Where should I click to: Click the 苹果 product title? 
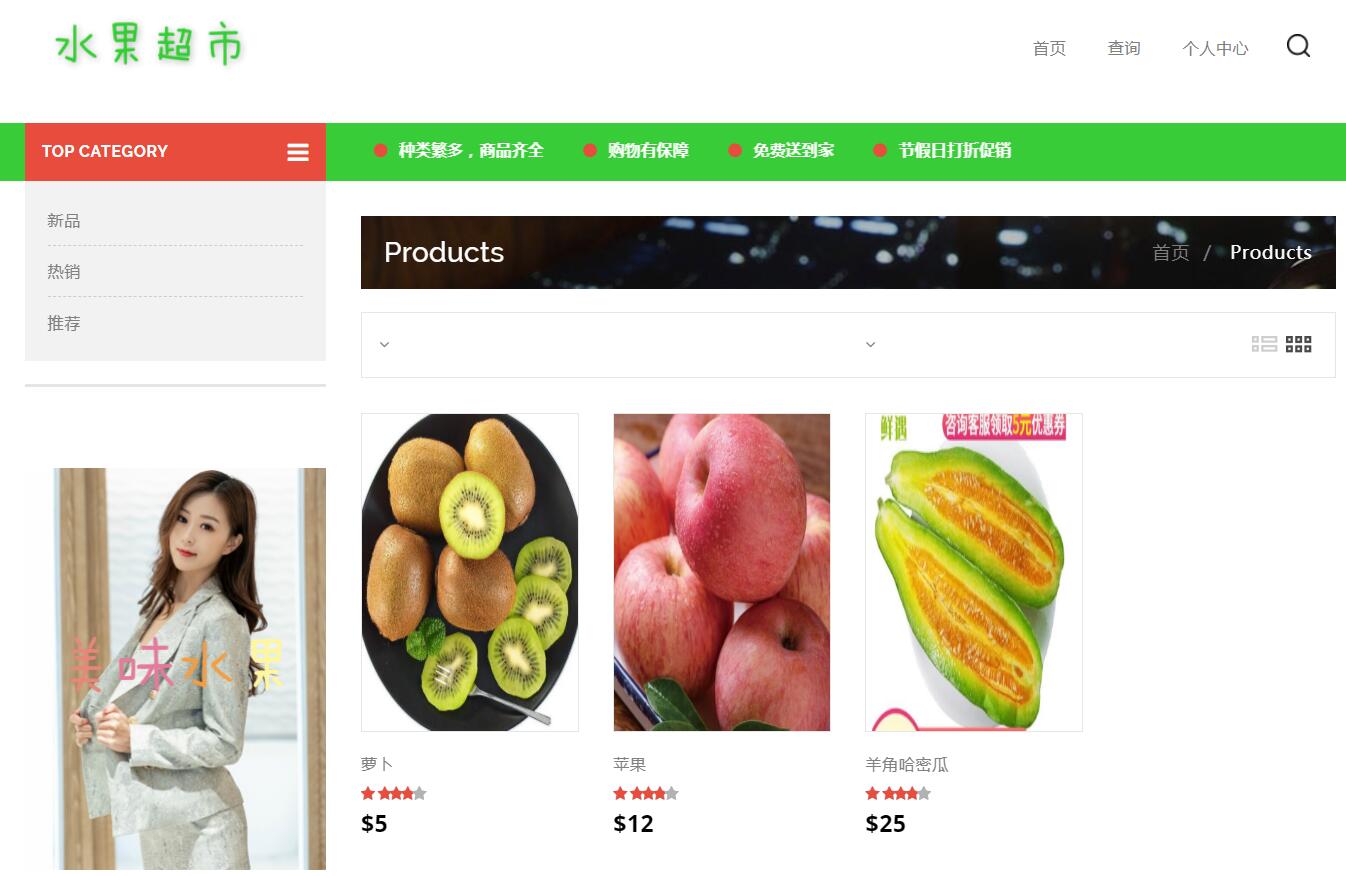[x=630, y=764]
